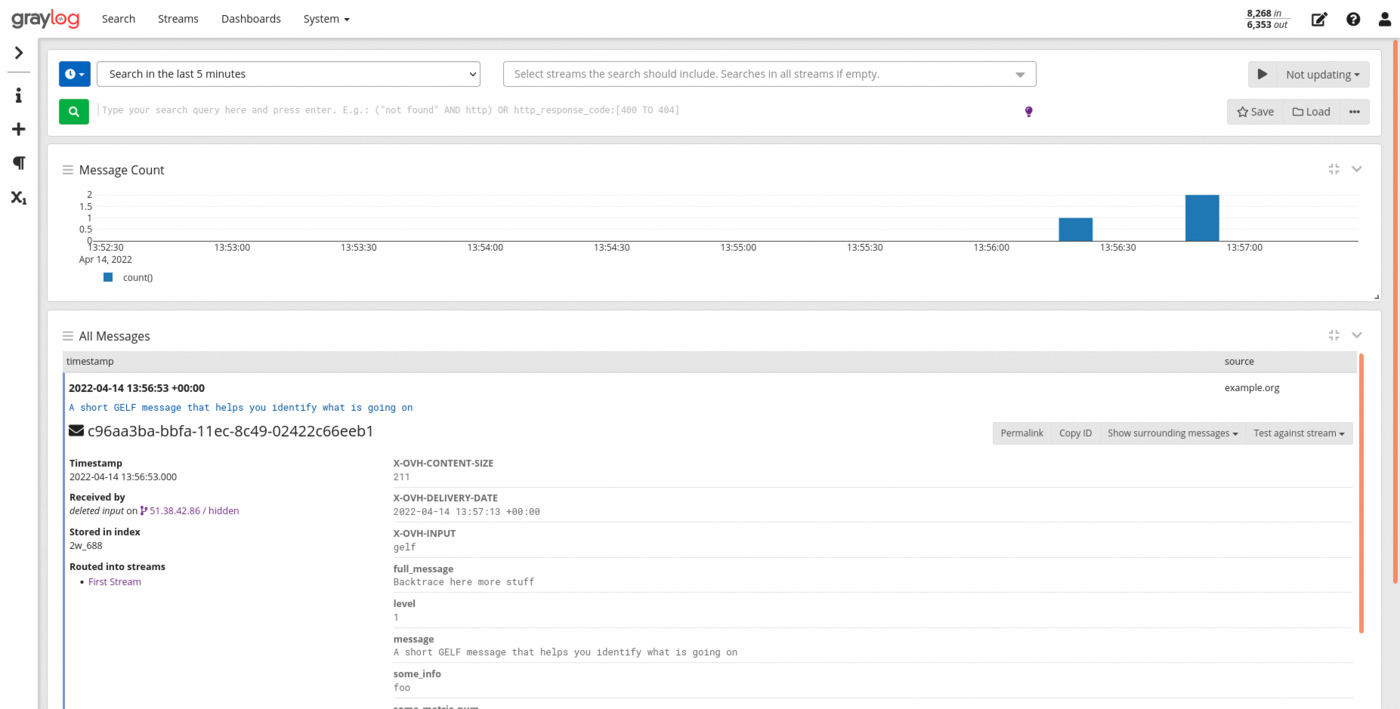Navigate to Dashboards
1400x709 pixels.
(251, 19)
